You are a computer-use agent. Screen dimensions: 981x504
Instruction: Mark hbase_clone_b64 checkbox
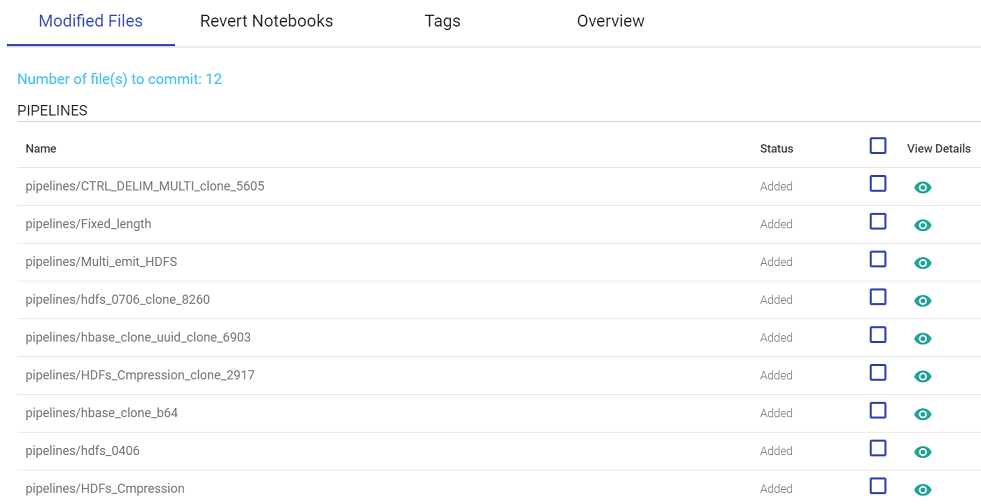coord(878,410)
